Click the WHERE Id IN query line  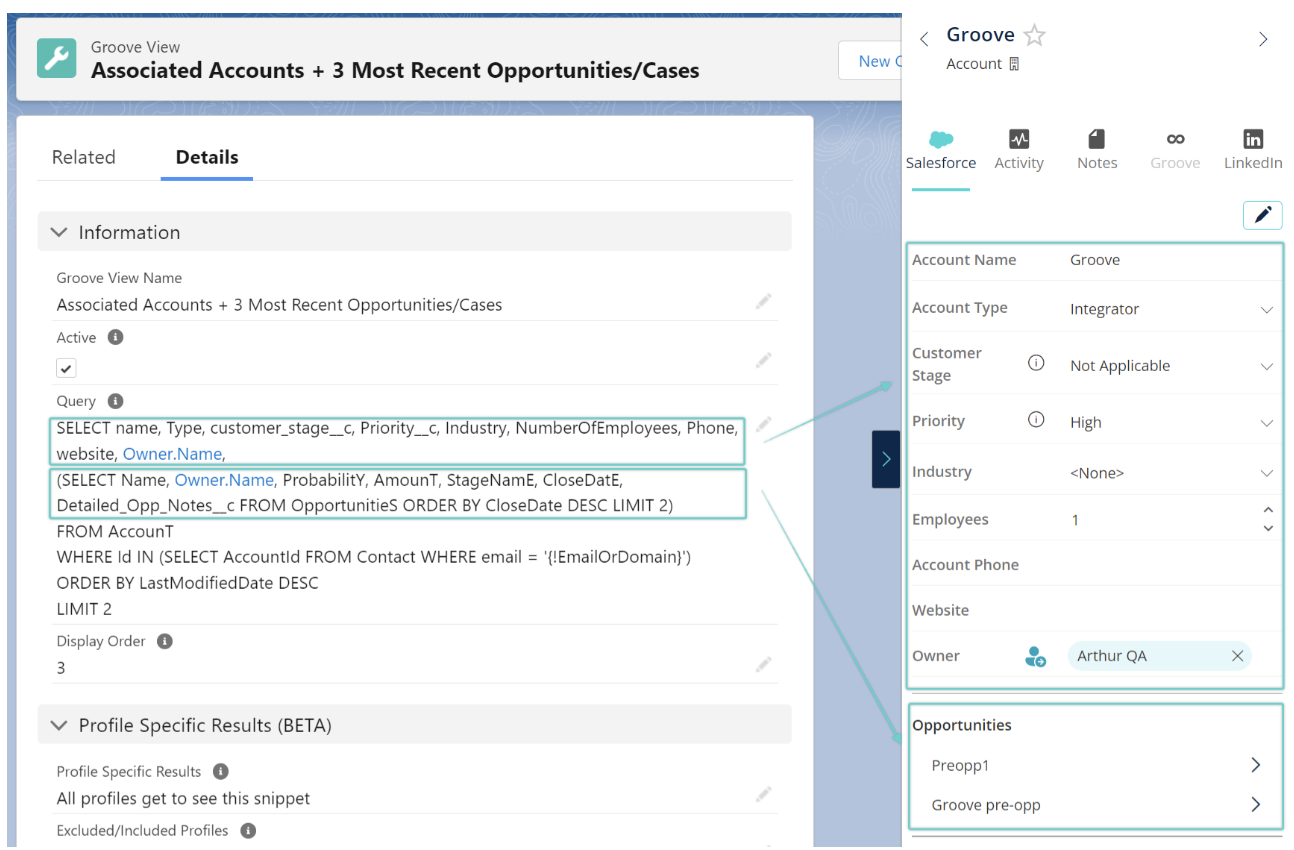[373, 557]
